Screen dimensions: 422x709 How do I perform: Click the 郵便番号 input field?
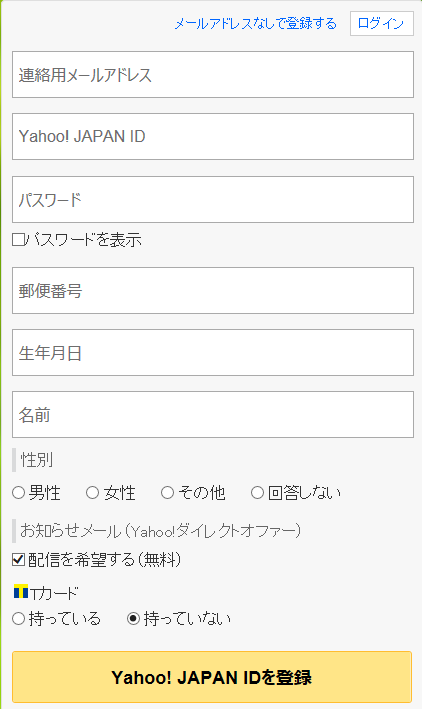[x=213, y=290]
